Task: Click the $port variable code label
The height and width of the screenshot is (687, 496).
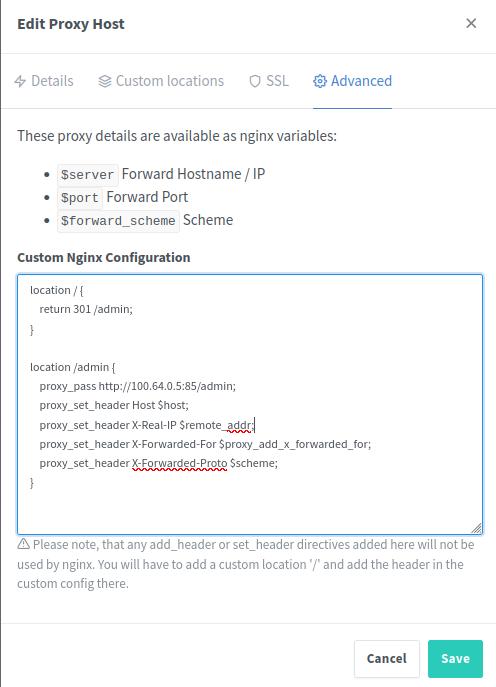Action: (x=80, y=198)
